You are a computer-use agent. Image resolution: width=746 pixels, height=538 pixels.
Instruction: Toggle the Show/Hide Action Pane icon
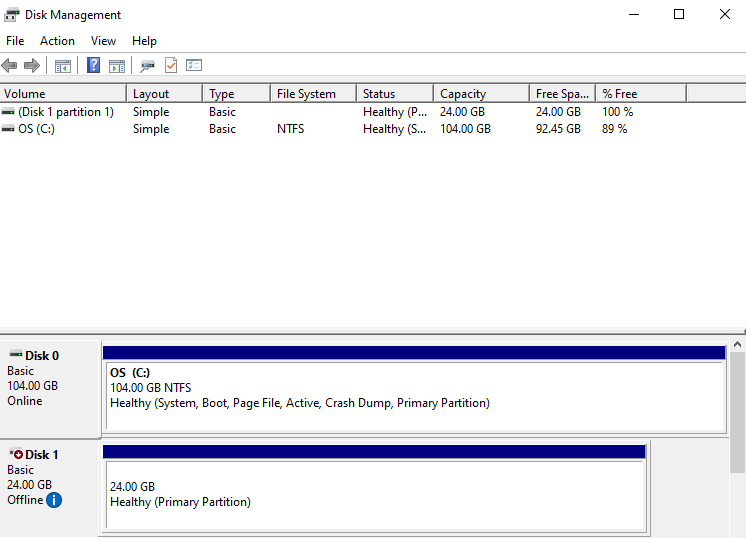pyautogui.click(x=117, y=66)
